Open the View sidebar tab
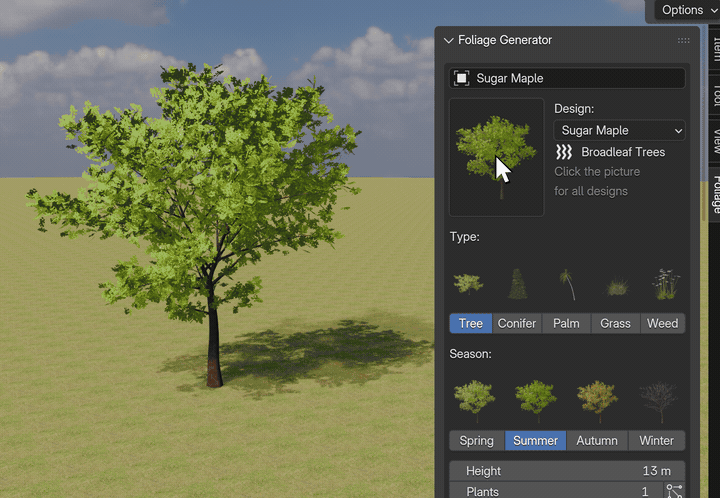720x498 pixels. [x=715, y=141]
